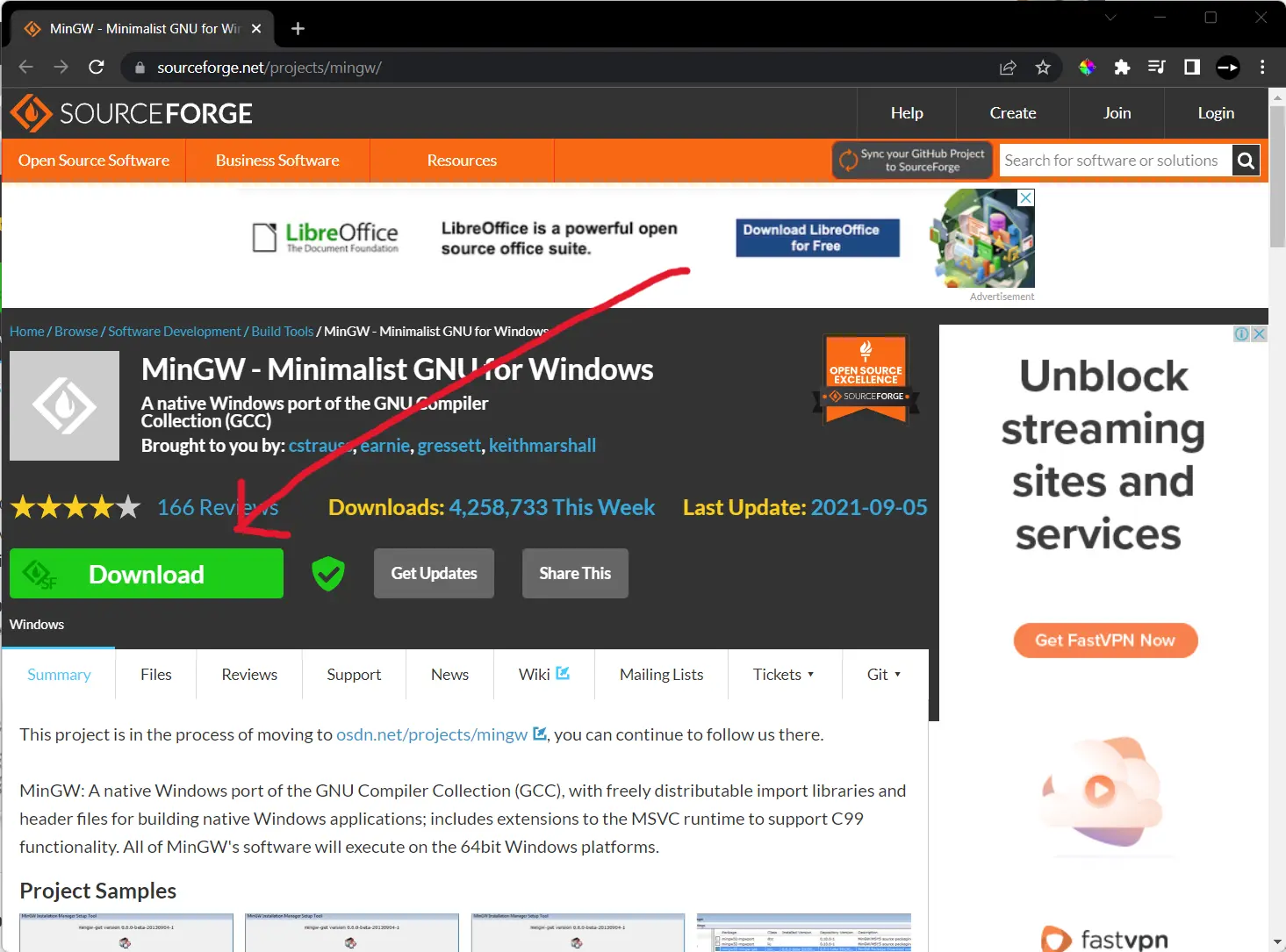The image size is (1286, 952).
Task: Click the Get FastVPN Now button
Action: click(x=1105, y=641)
